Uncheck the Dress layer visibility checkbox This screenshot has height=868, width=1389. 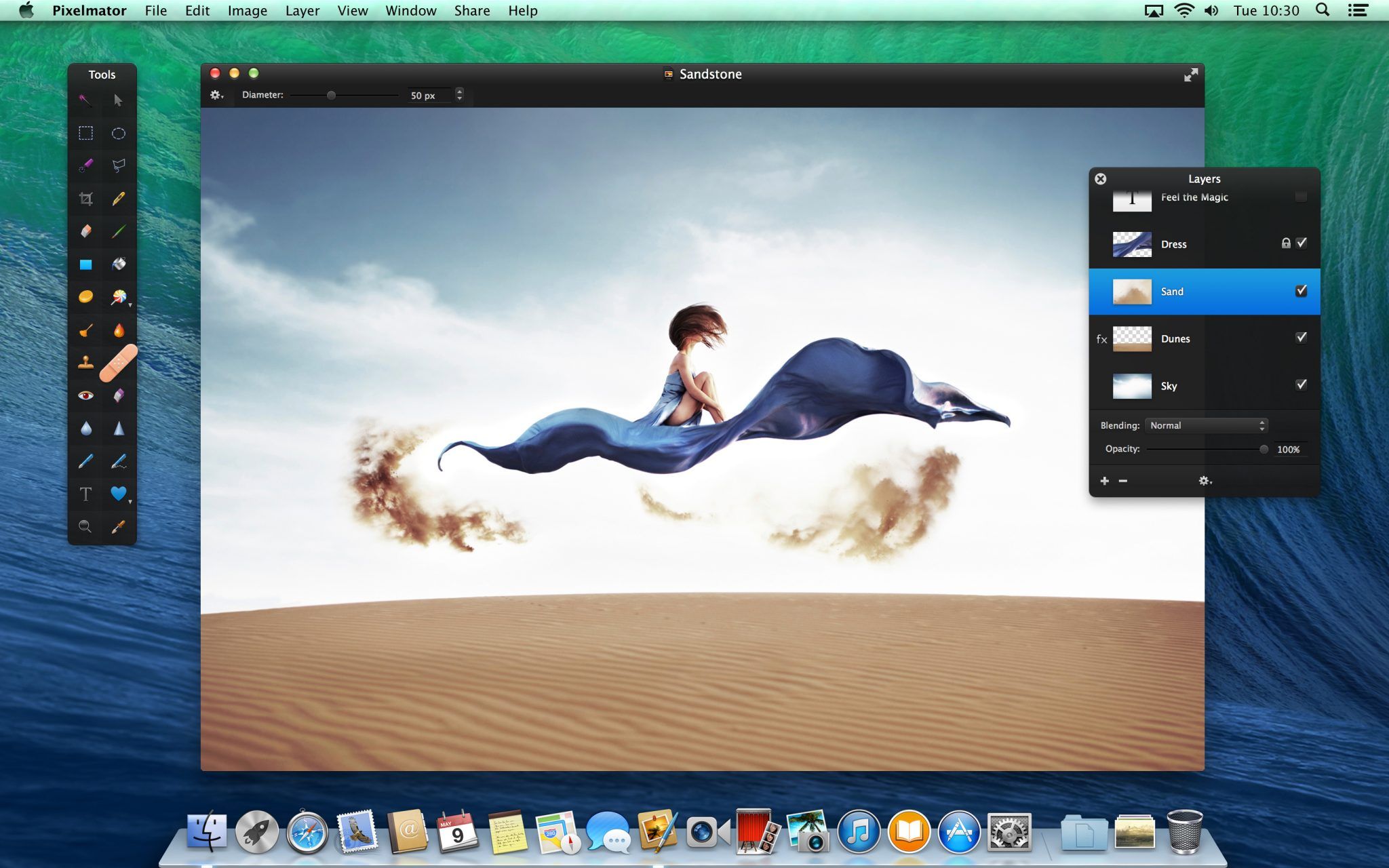coord(1302,243)
